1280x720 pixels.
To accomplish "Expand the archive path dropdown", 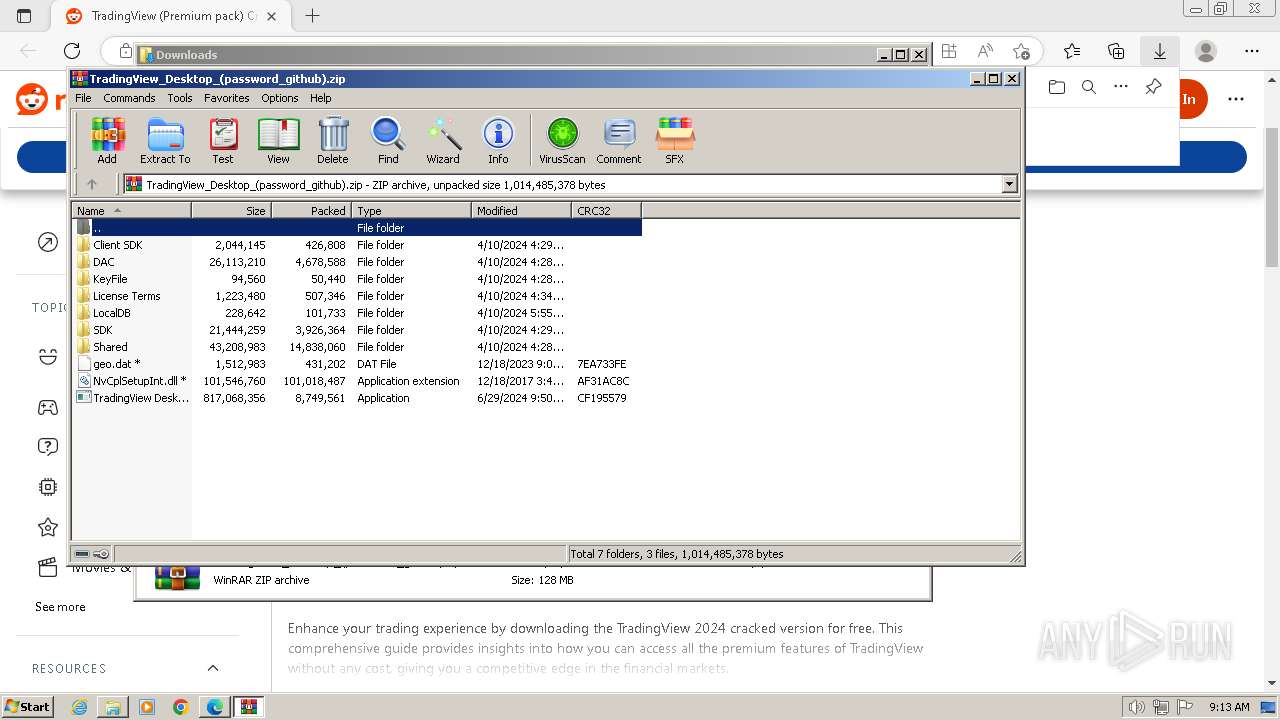I will (1009, 184).
